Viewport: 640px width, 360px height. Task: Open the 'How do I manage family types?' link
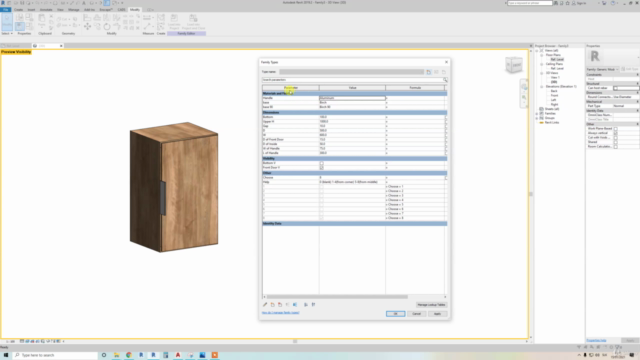pos(280,313)
